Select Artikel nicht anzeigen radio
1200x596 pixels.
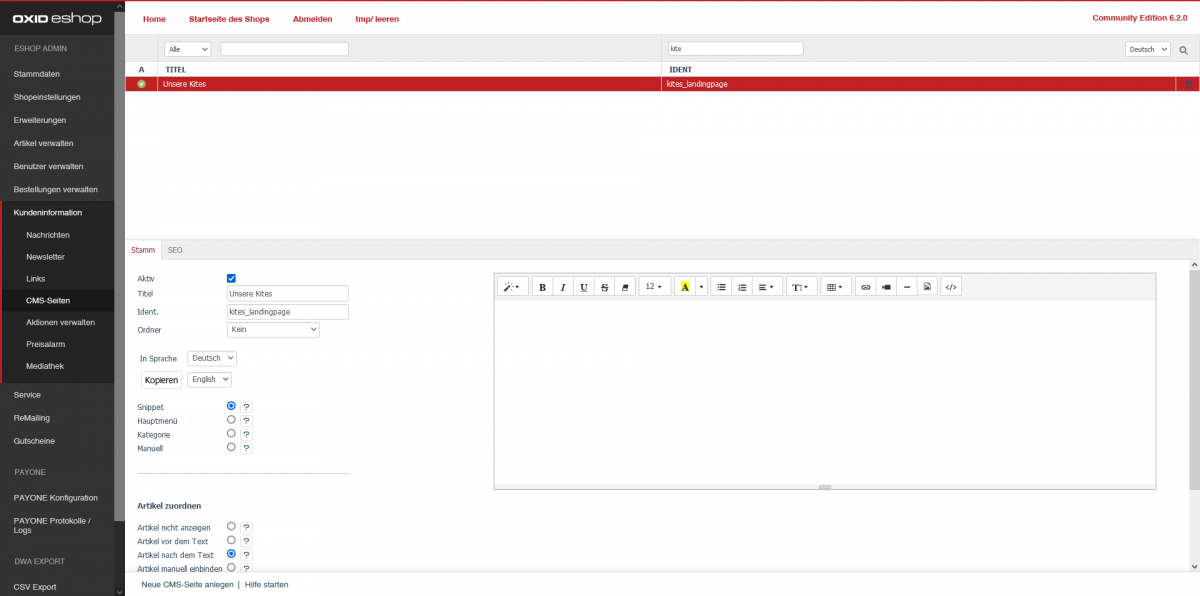232,526
